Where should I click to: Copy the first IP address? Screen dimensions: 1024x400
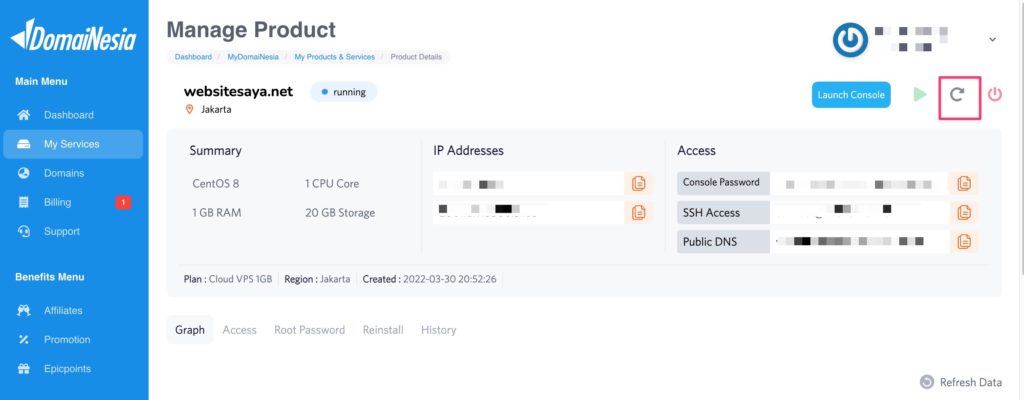click(x=639, y=184)
